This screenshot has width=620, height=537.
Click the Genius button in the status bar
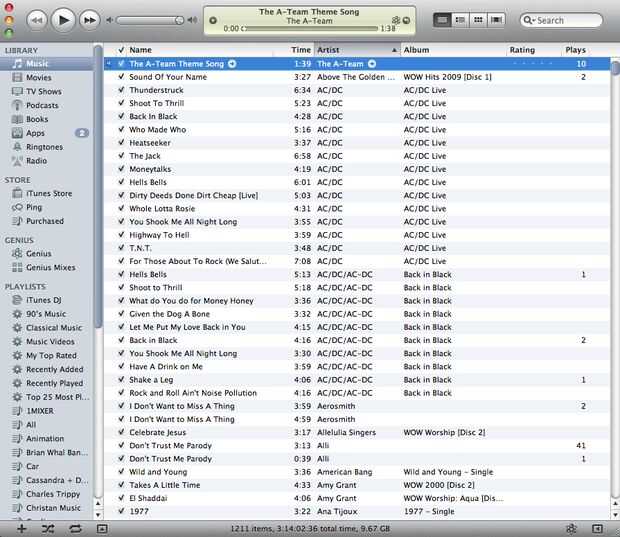[571, 529]
